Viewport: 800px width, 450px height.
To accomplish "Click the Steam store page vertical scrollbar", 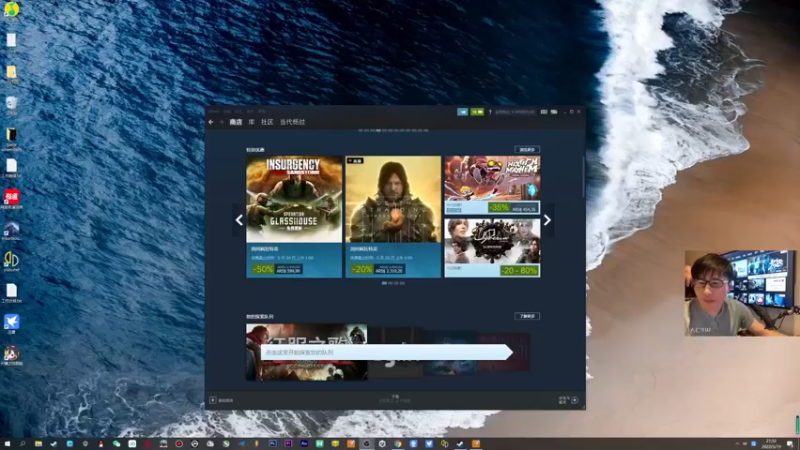I will [584, 177].
